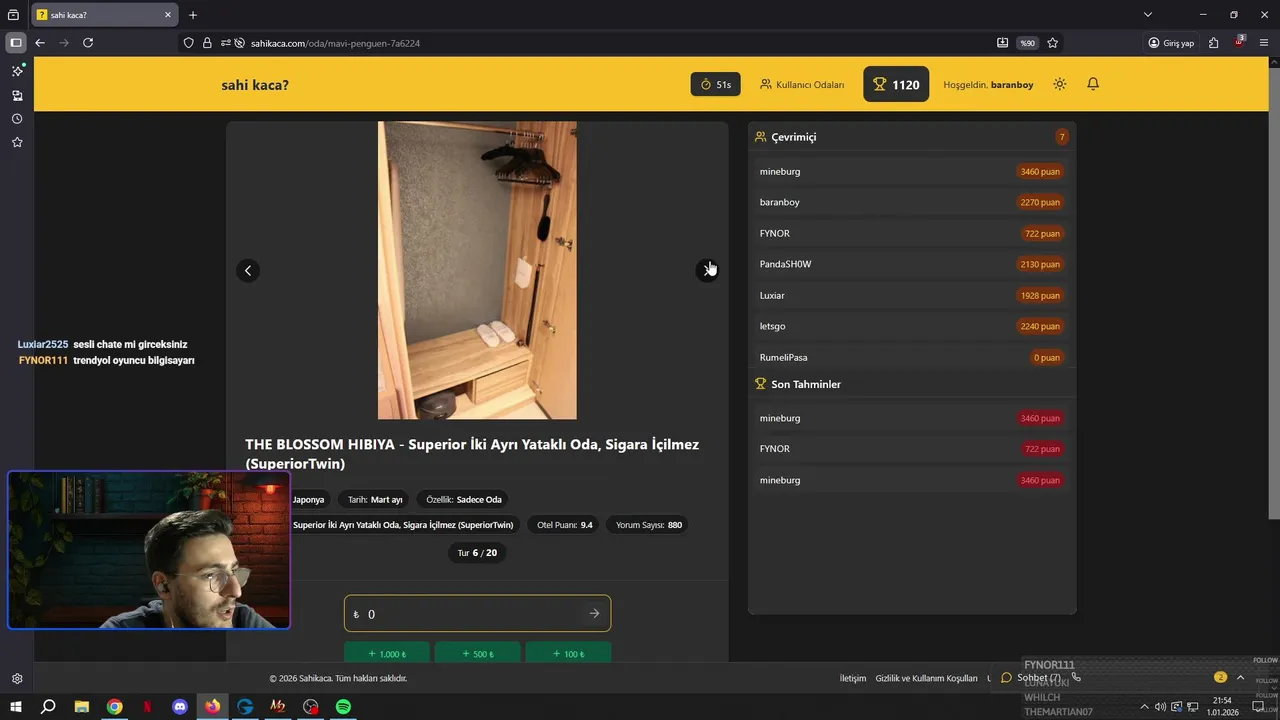Open the sidebar bookmarks star icon

(17, 143)
